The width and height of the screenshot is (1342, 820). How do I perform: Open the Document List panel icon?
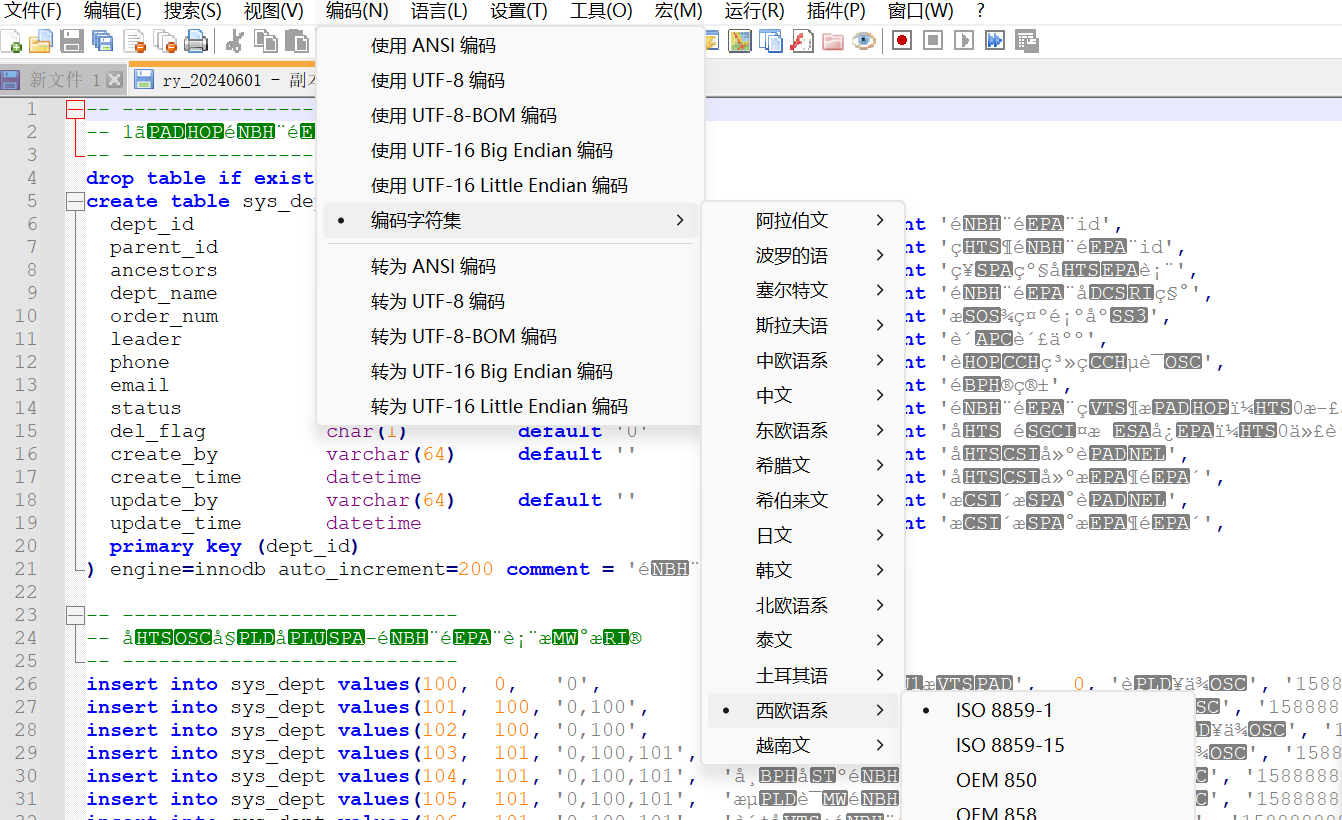pos(771,41)
